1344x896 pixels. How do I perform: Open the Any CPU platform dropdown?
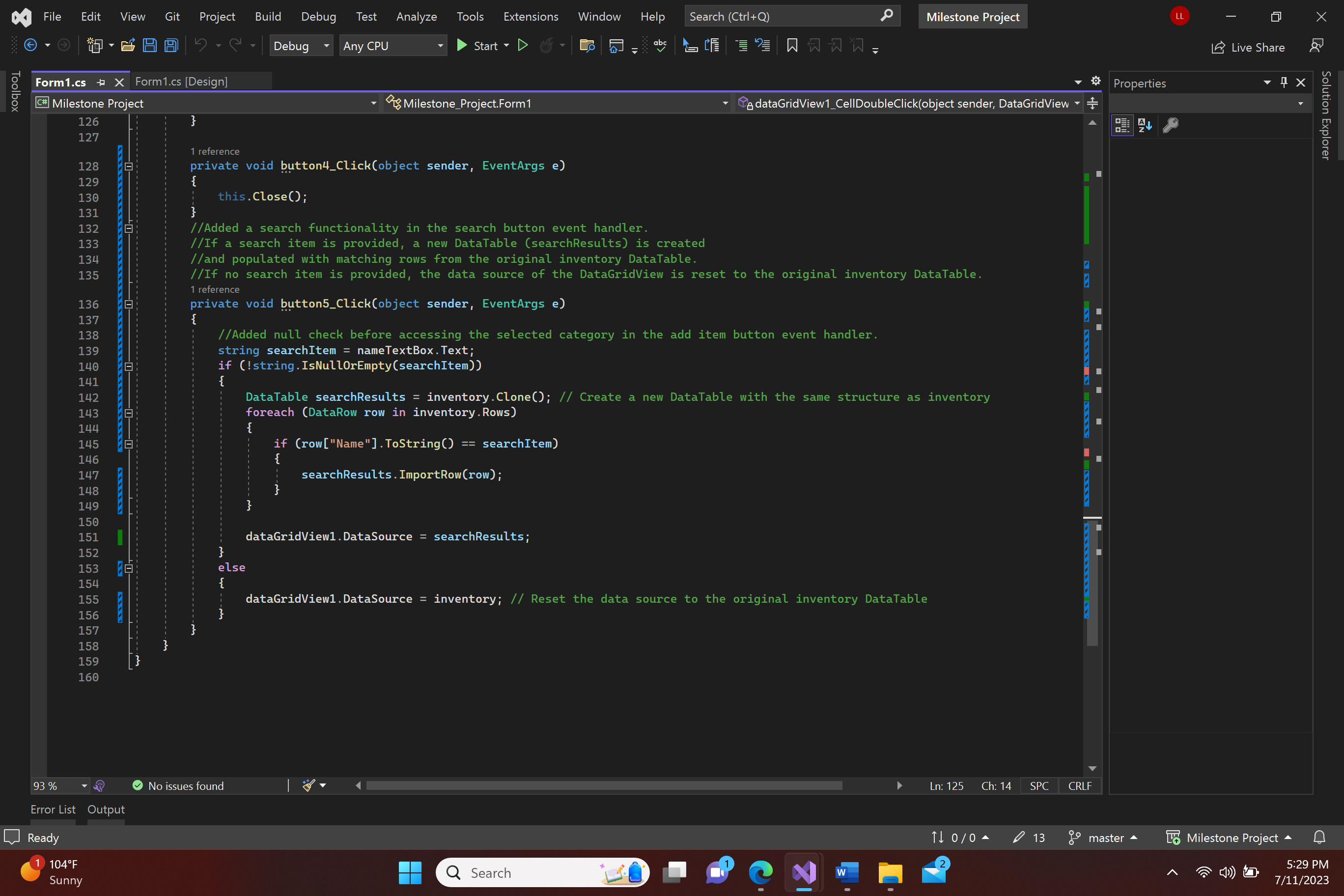coord(392,46)
